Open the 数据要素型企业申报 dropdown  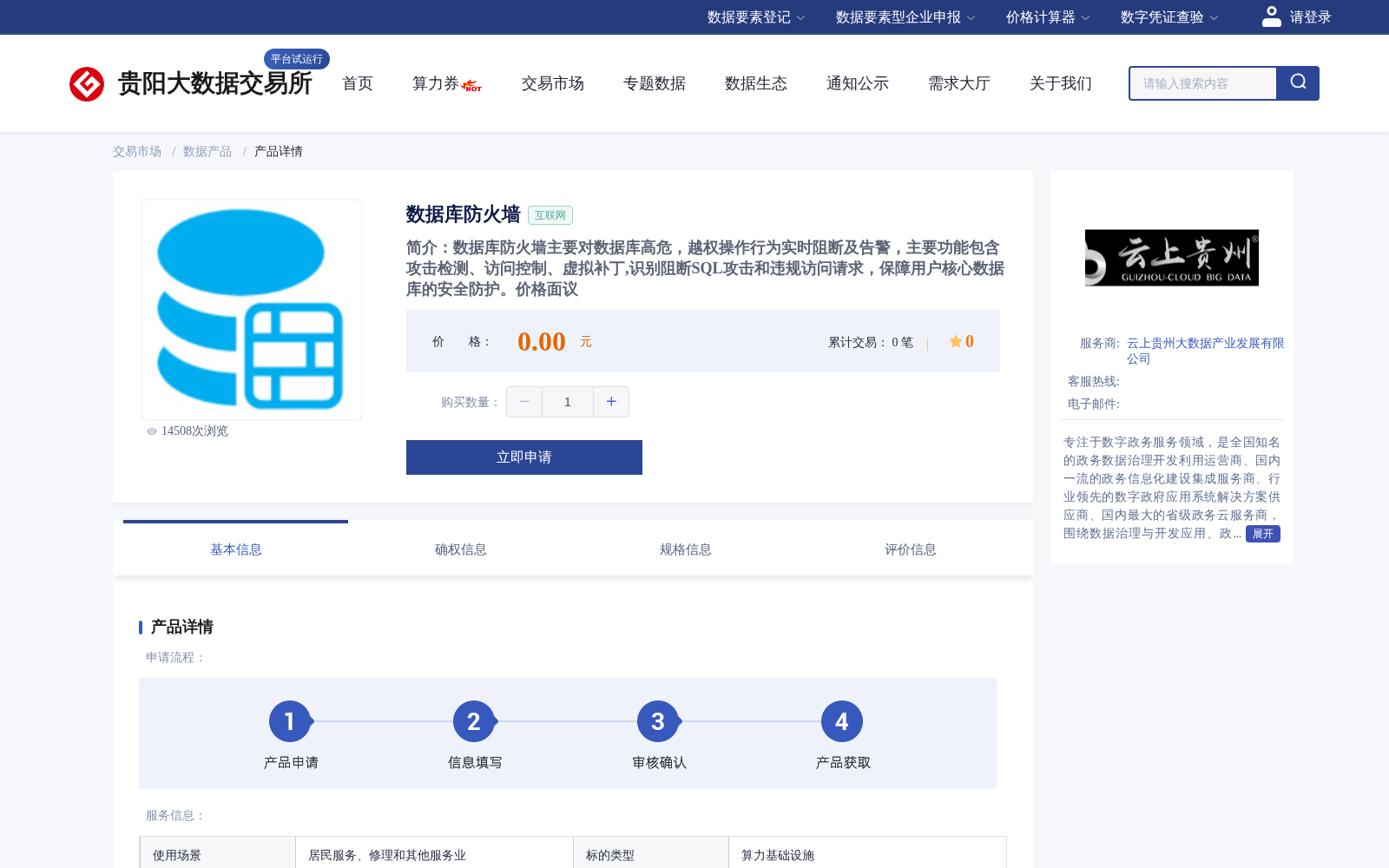point(905,17)
